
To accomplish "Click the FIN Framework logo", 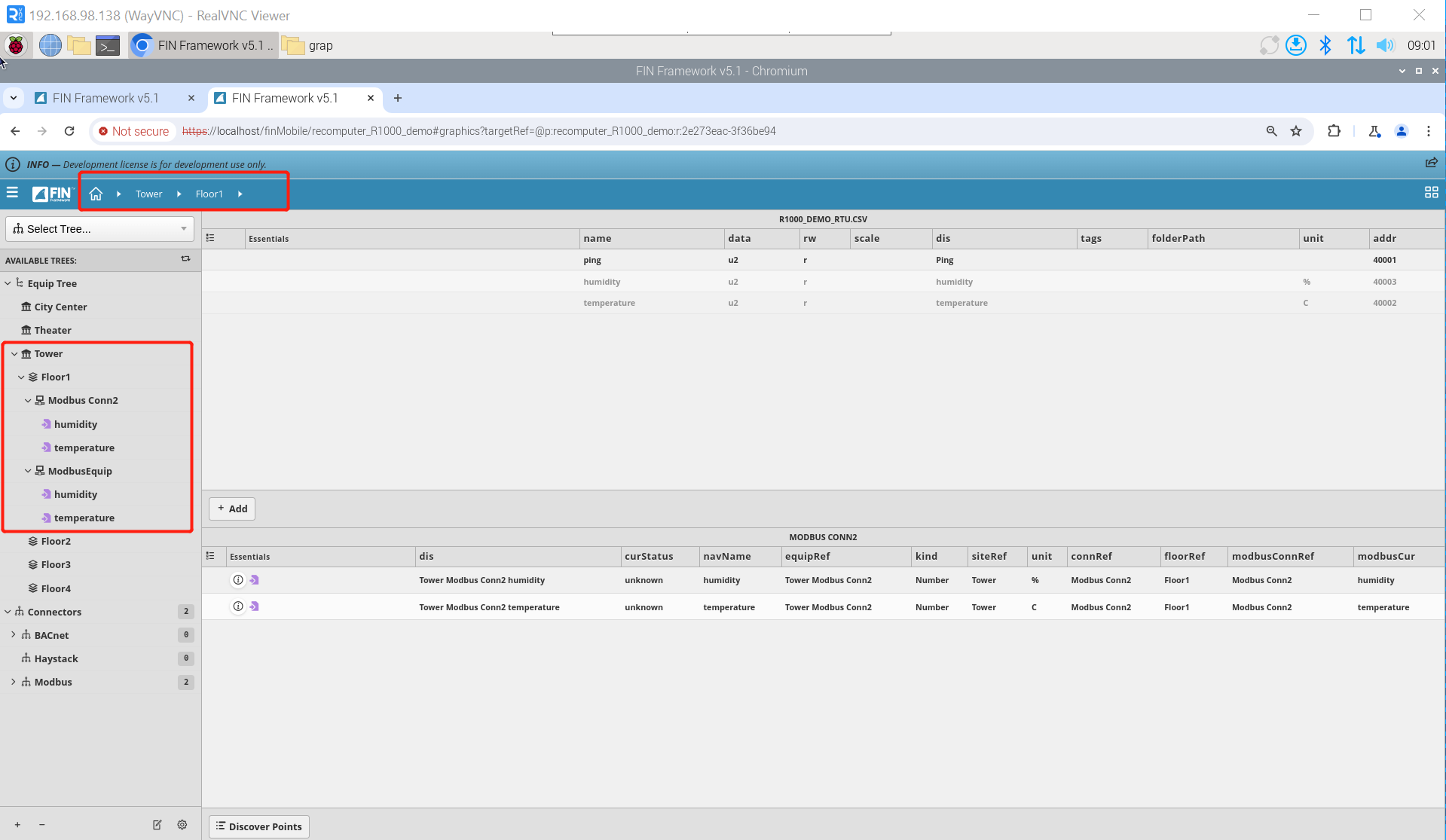I will 52,194.
